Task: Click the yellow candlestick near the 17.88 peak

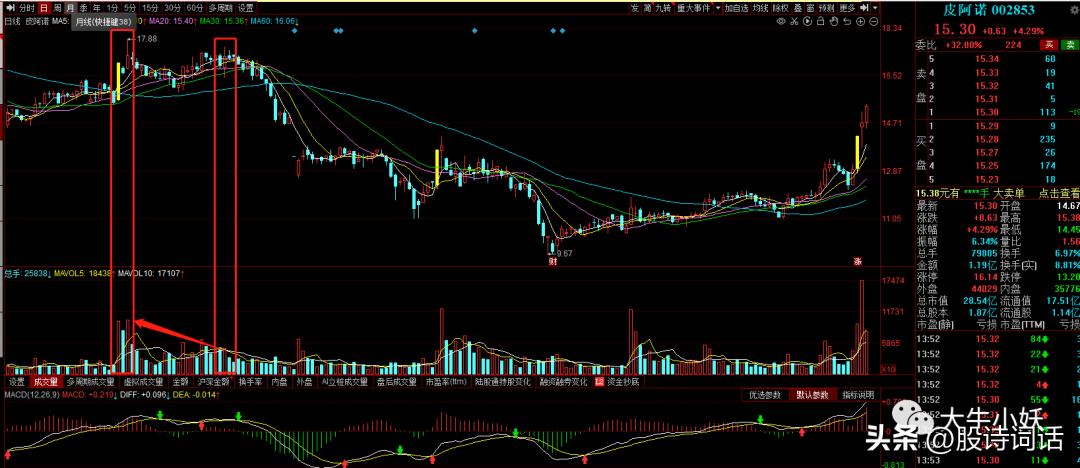Action: pos(118,81)
